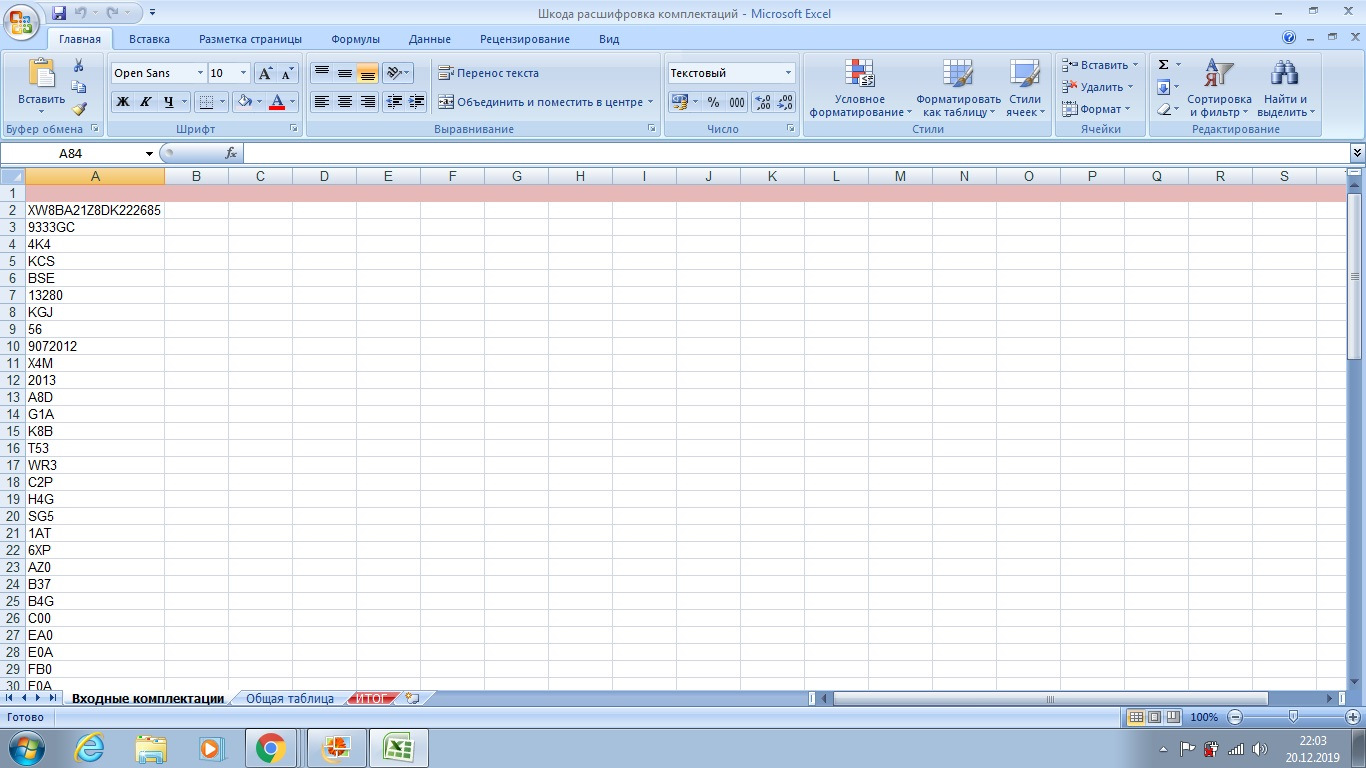
Task: Click the Clear eraser icon
Action: click(x=1164, y=109)
